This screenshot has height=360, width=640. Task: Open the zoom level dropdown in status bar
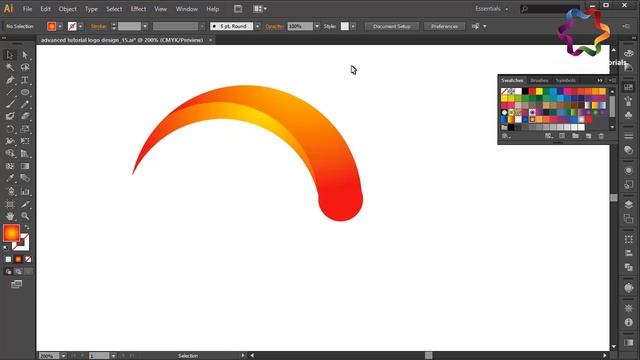[63, 356]
